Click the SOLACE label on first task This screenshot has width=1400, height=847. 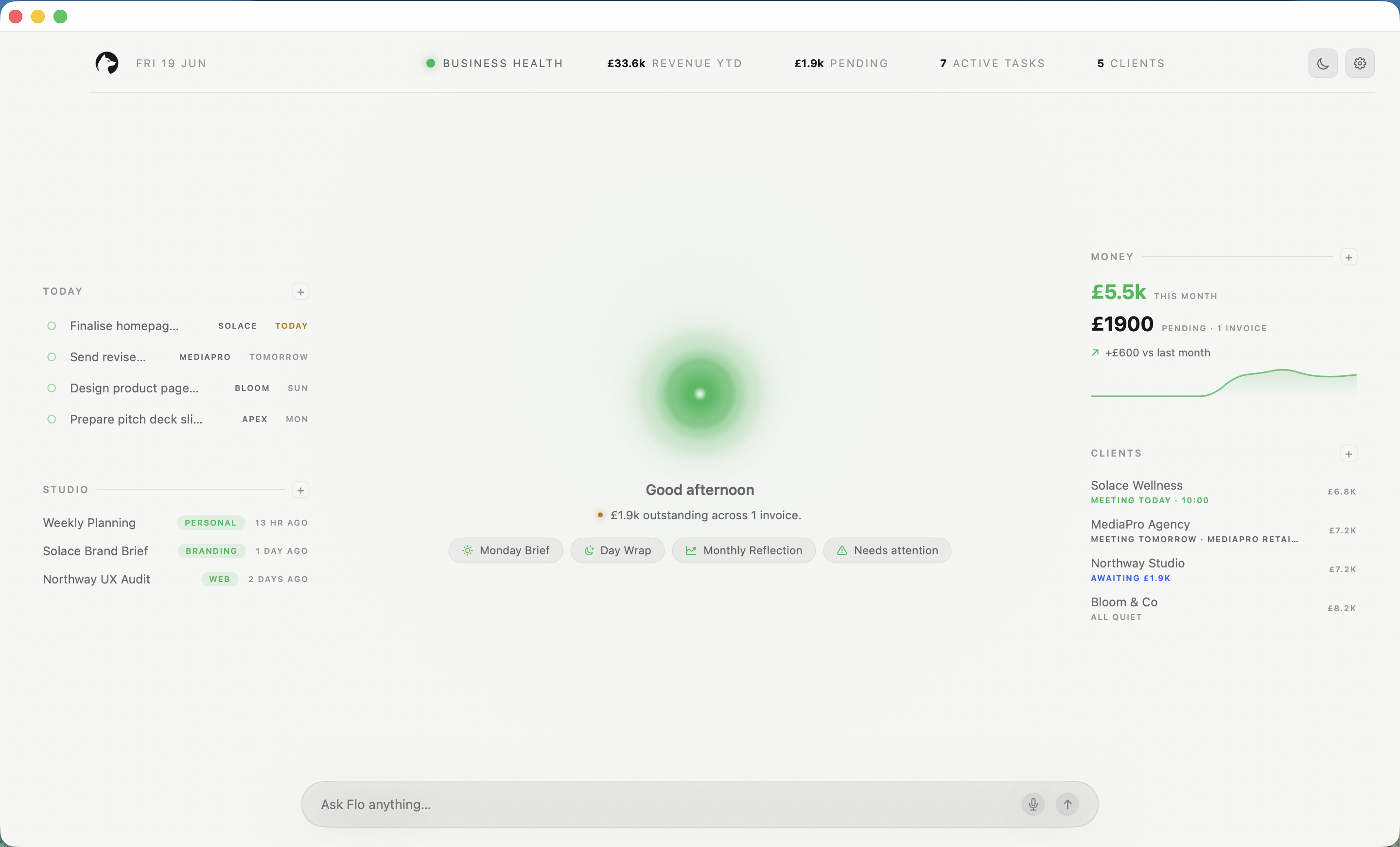[238, 326]
